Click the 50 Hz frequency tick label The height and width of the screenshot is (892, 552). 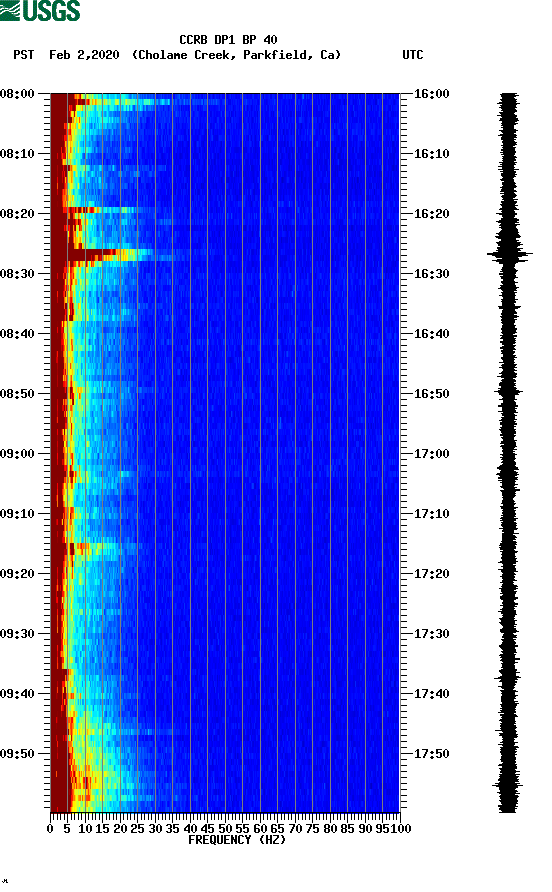coord(225,829)
